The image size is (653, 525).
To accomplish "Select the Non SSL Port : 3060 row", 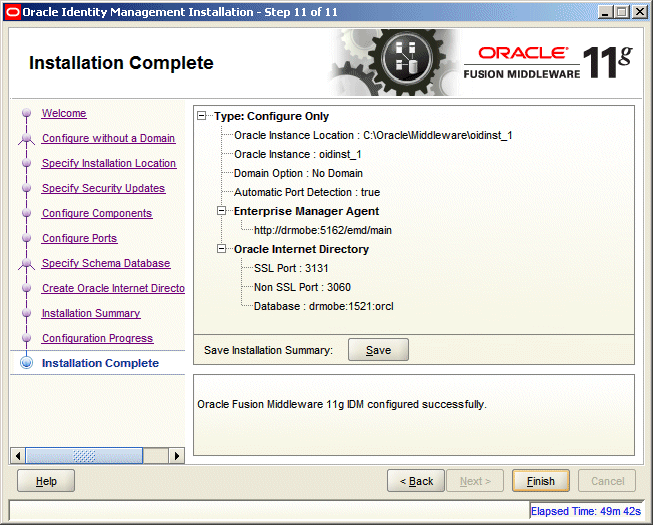I will point(302,287).
